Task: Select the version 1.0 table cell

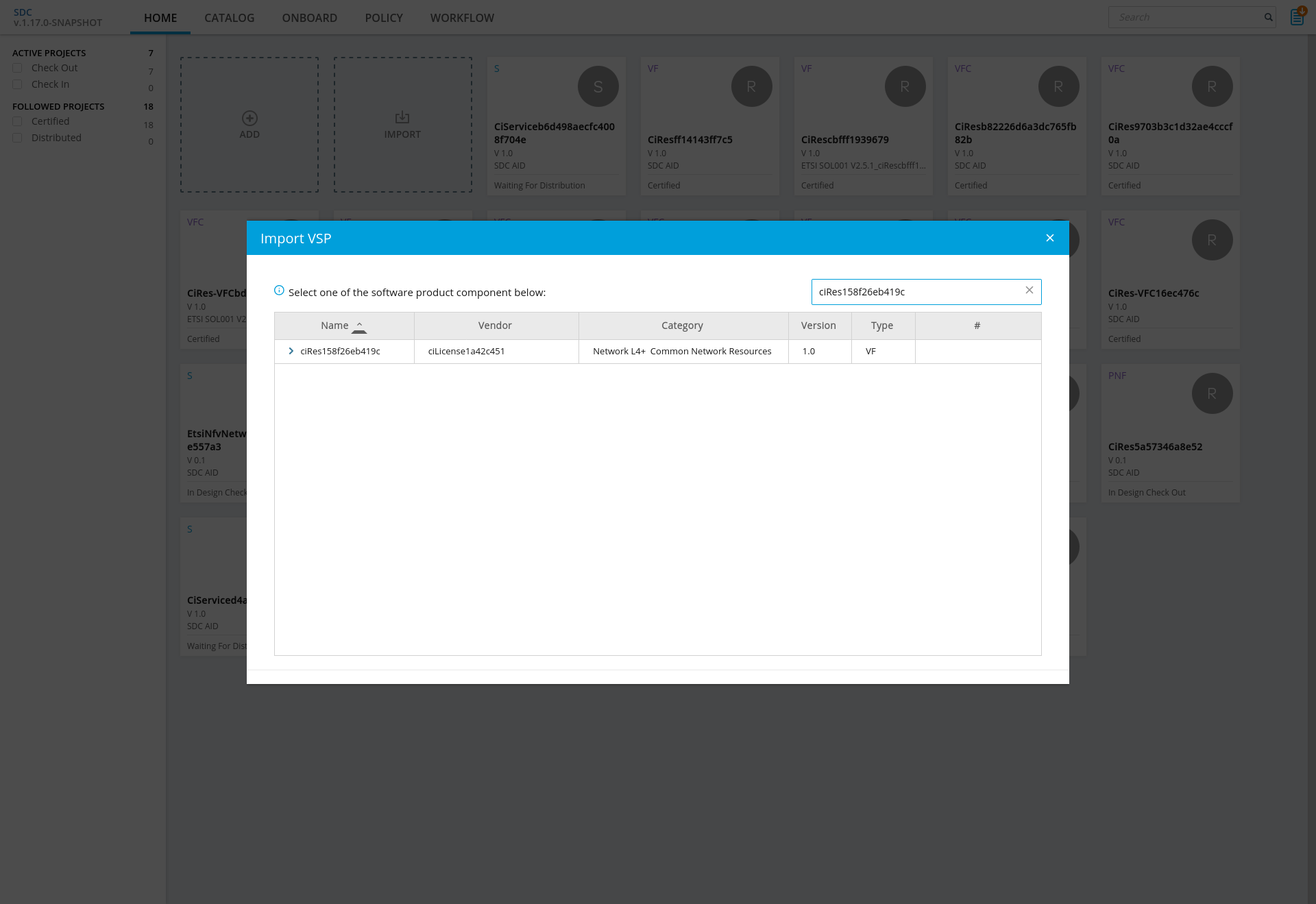Action: (820, 352)
